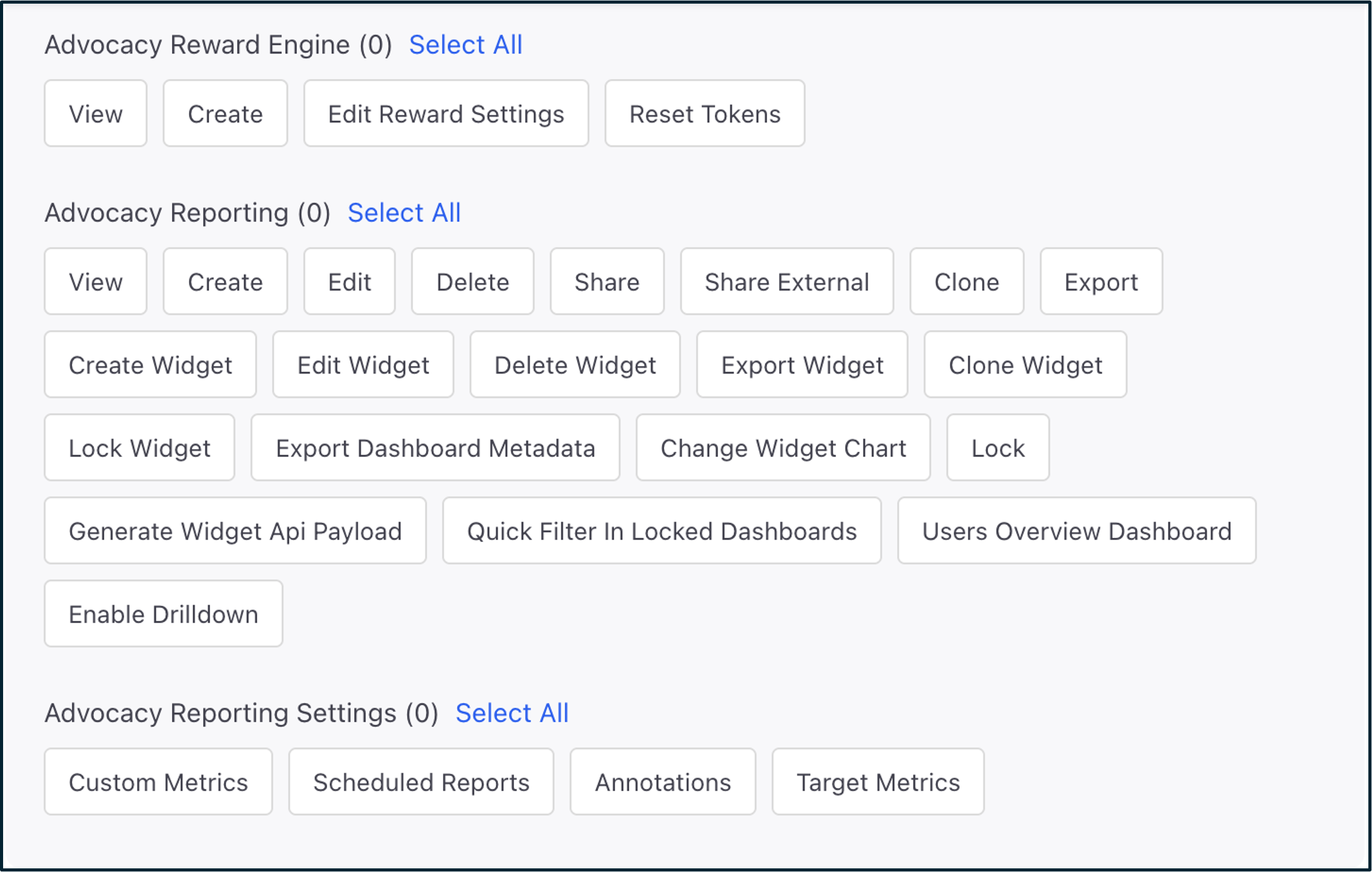Select Change Widget Chart permission
This screenshot has width=1372, height=872.
pyautogui.click(x=784, y=447)
